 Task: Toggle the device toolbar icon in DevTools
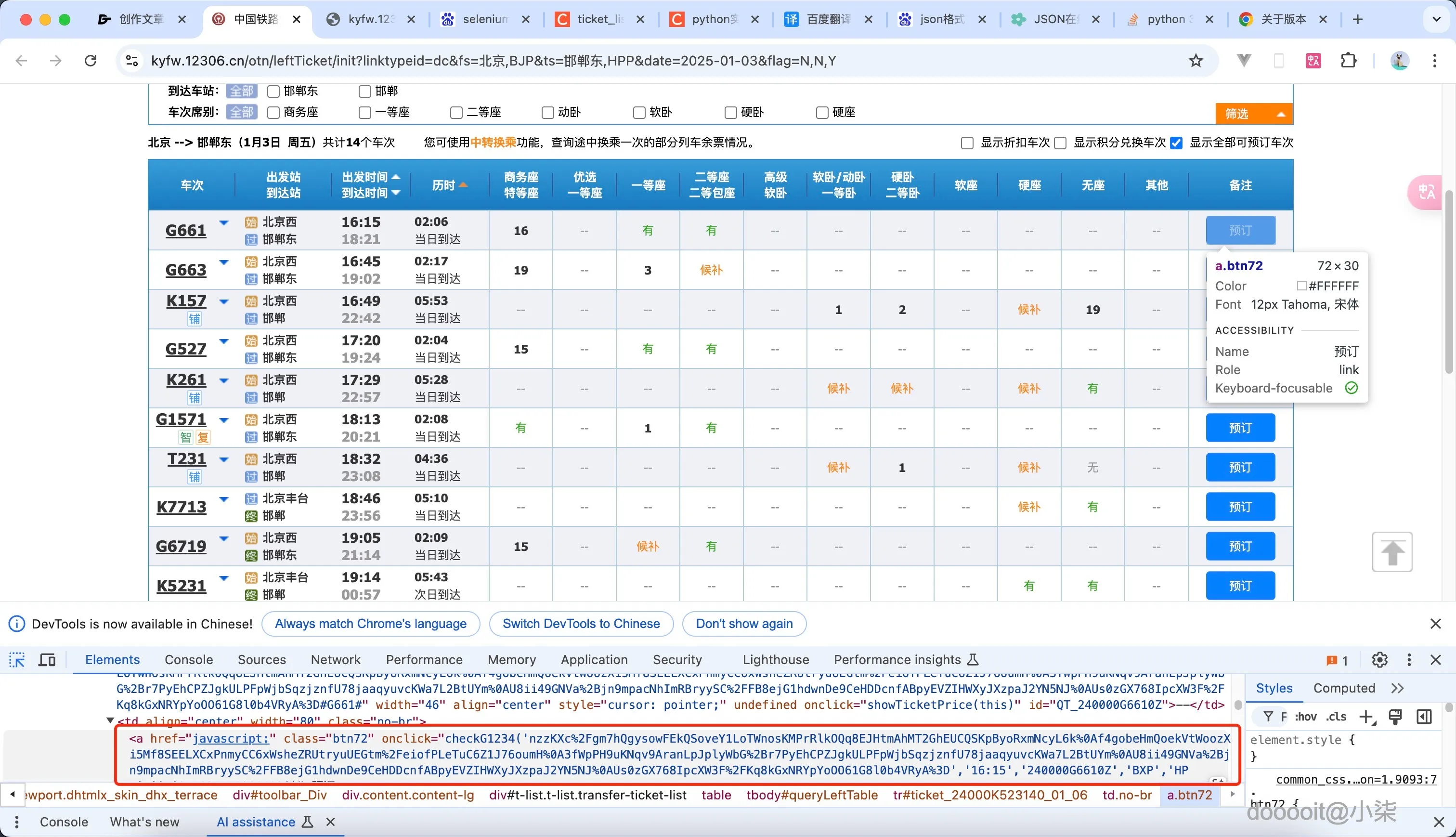click(x=47, y=659)
